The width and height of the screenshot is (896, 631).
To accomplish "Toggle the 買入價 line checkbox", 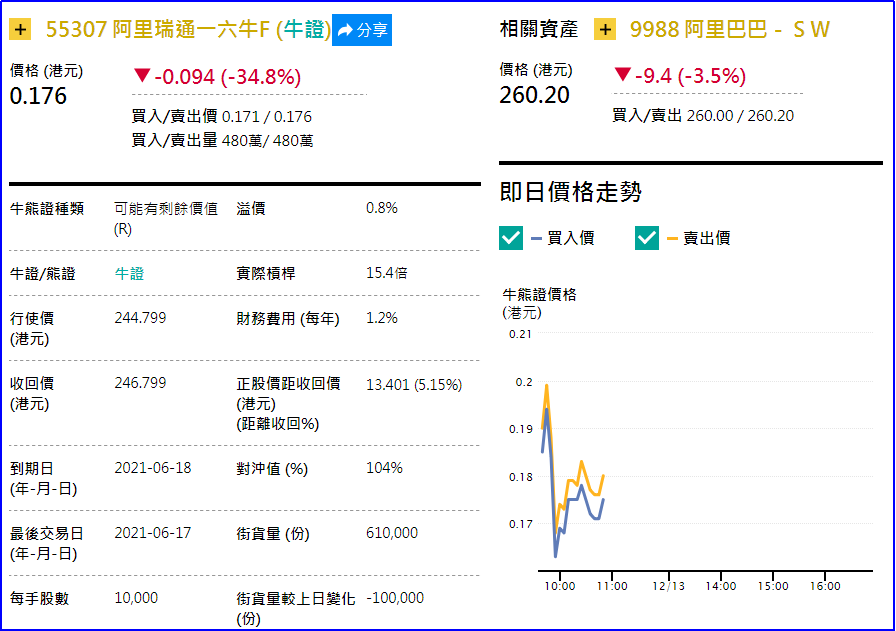I will 511,238.
